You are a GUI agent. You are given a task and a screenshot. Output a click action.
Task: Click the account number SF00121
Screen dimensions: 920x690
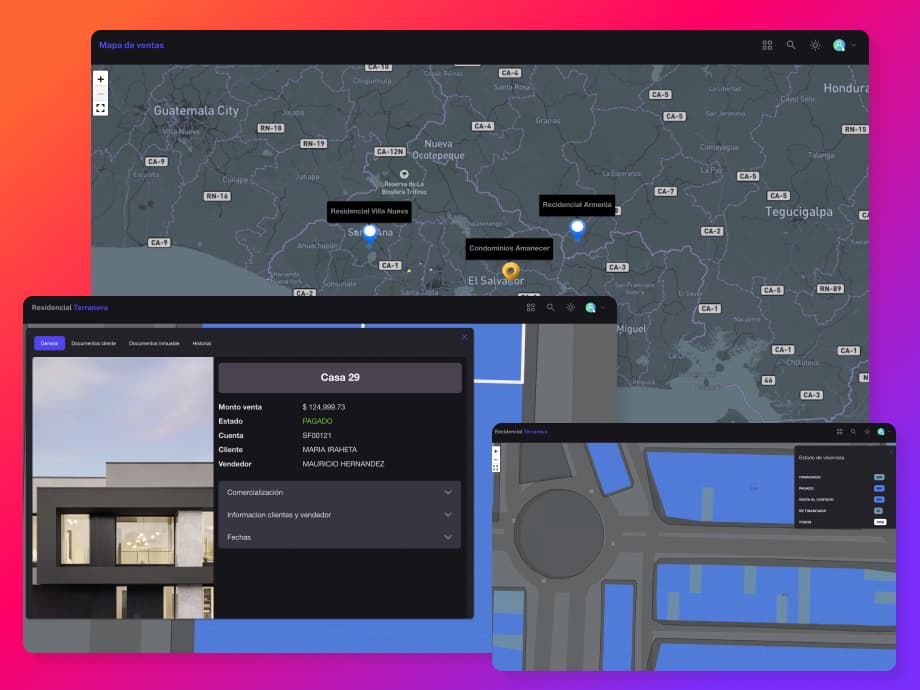click(x=317, y=435)
